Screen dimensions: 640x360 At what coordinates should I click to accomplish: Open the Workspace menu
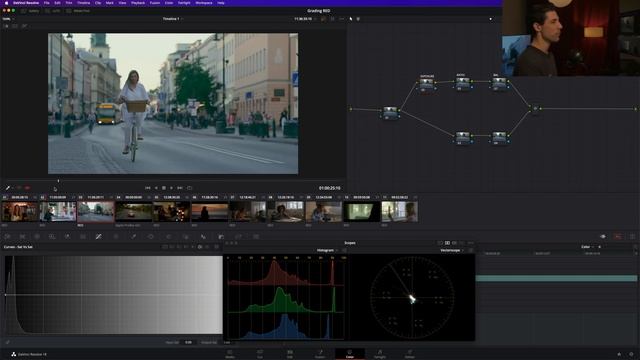(204, 3)
